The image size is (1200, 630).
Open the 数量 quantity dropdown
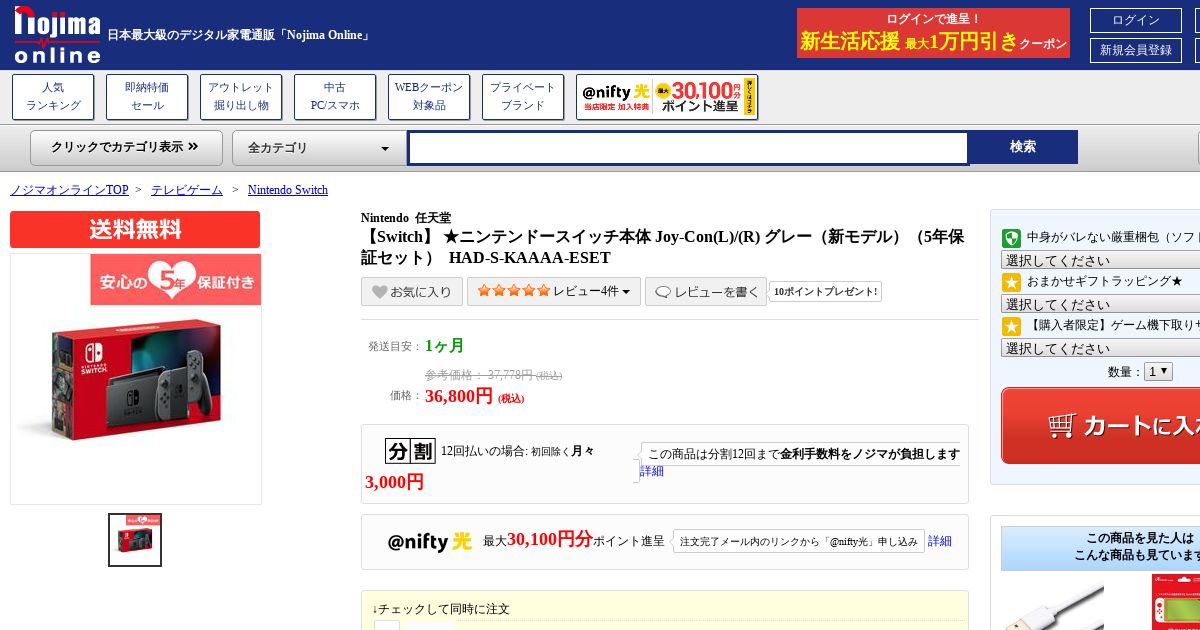pos(1158,371)
